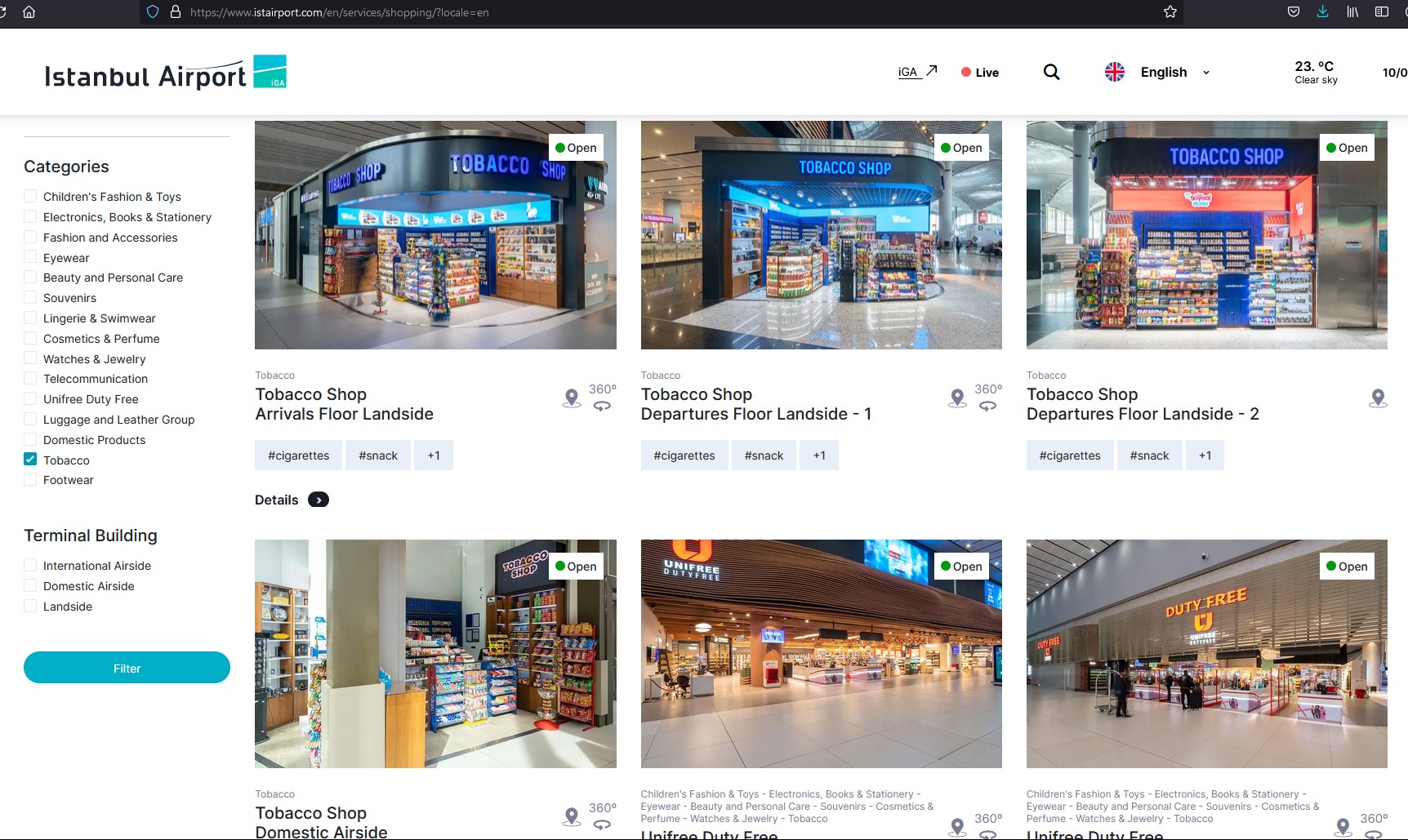The image size is (1408, 840).
Task: Open the Arrivals Floor Landside shop photo
Action: pyautogui.click(x=435, y=235)
